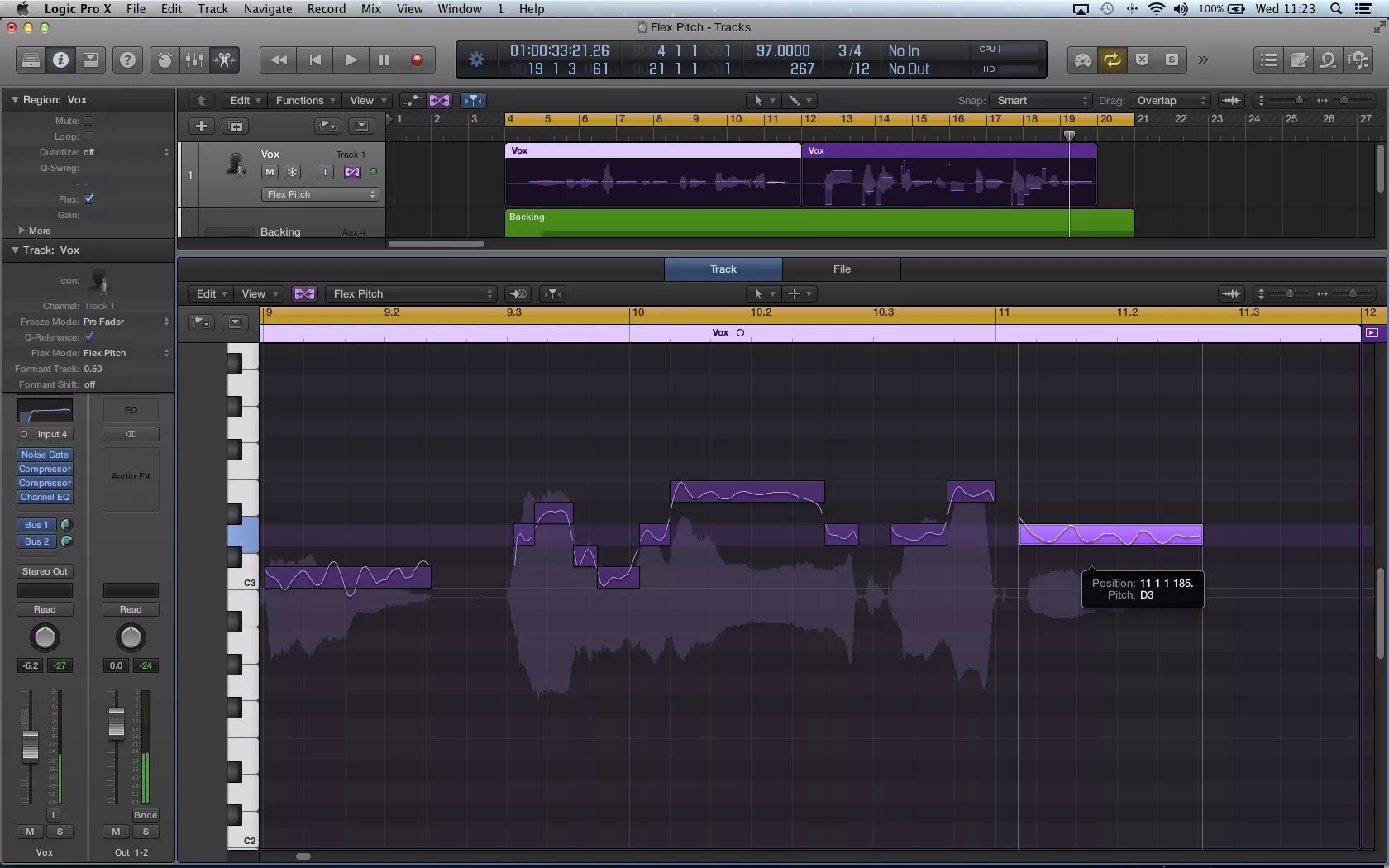The width and height of the screenshot is (1389, 868).
Task: Open Notification Center from the menu bar
Action: pyautogui.click(x=1364, y=9)
